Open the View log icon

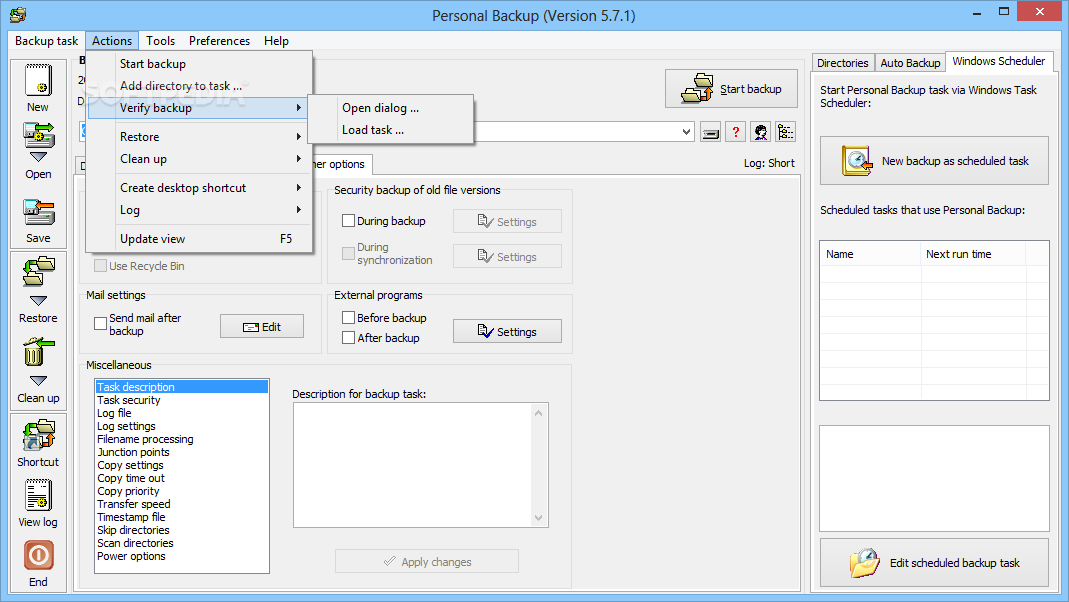[38, 495]
